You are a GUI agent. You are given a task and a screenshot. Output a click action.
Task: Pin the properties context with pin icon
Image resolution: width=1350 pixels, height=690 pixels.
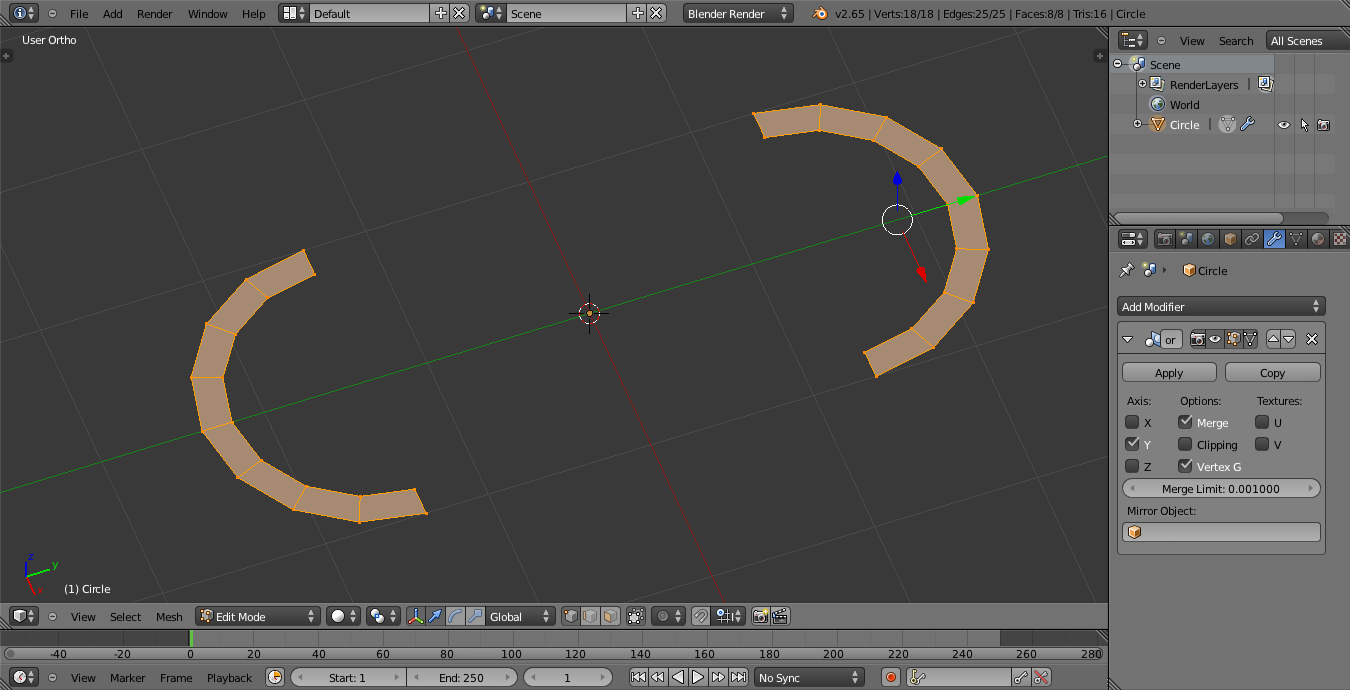1127,270
